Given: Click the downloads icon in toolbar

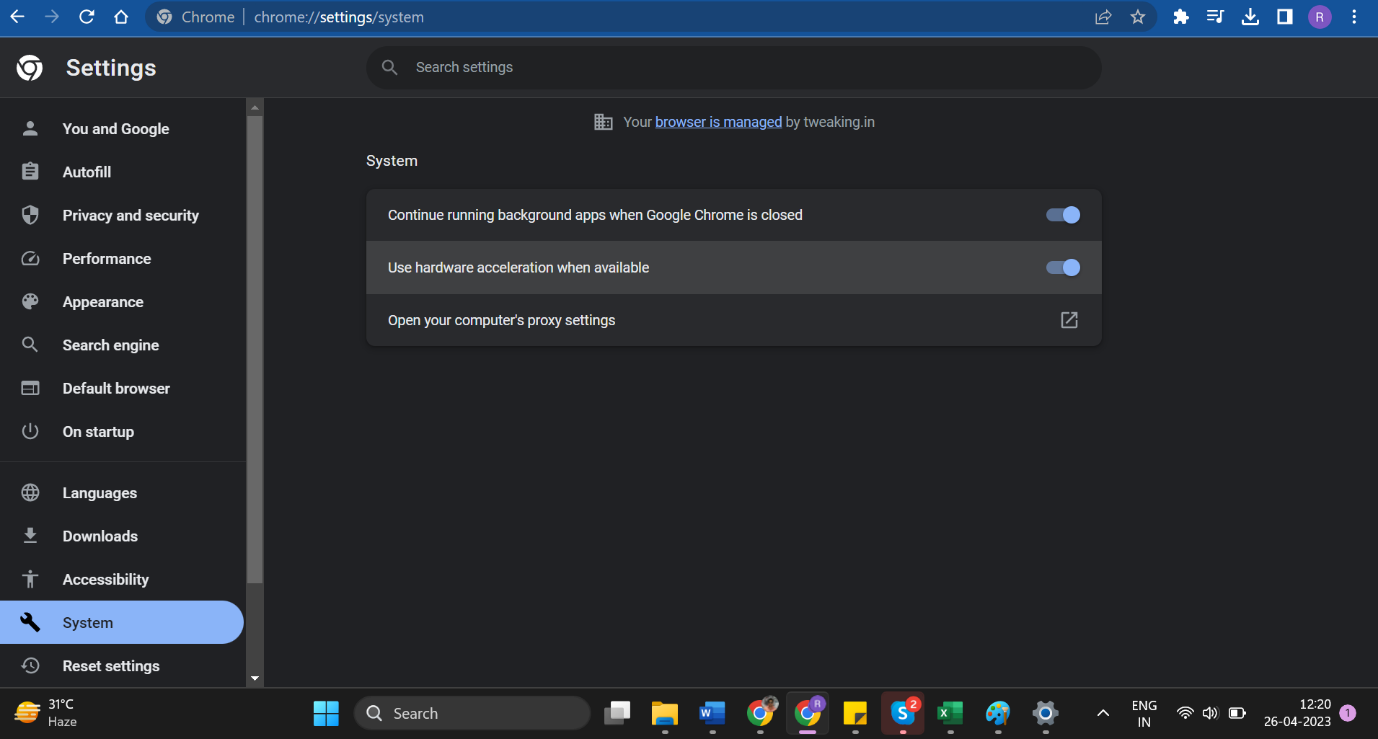Looking at the screenshot, I should pos(1250,16).
